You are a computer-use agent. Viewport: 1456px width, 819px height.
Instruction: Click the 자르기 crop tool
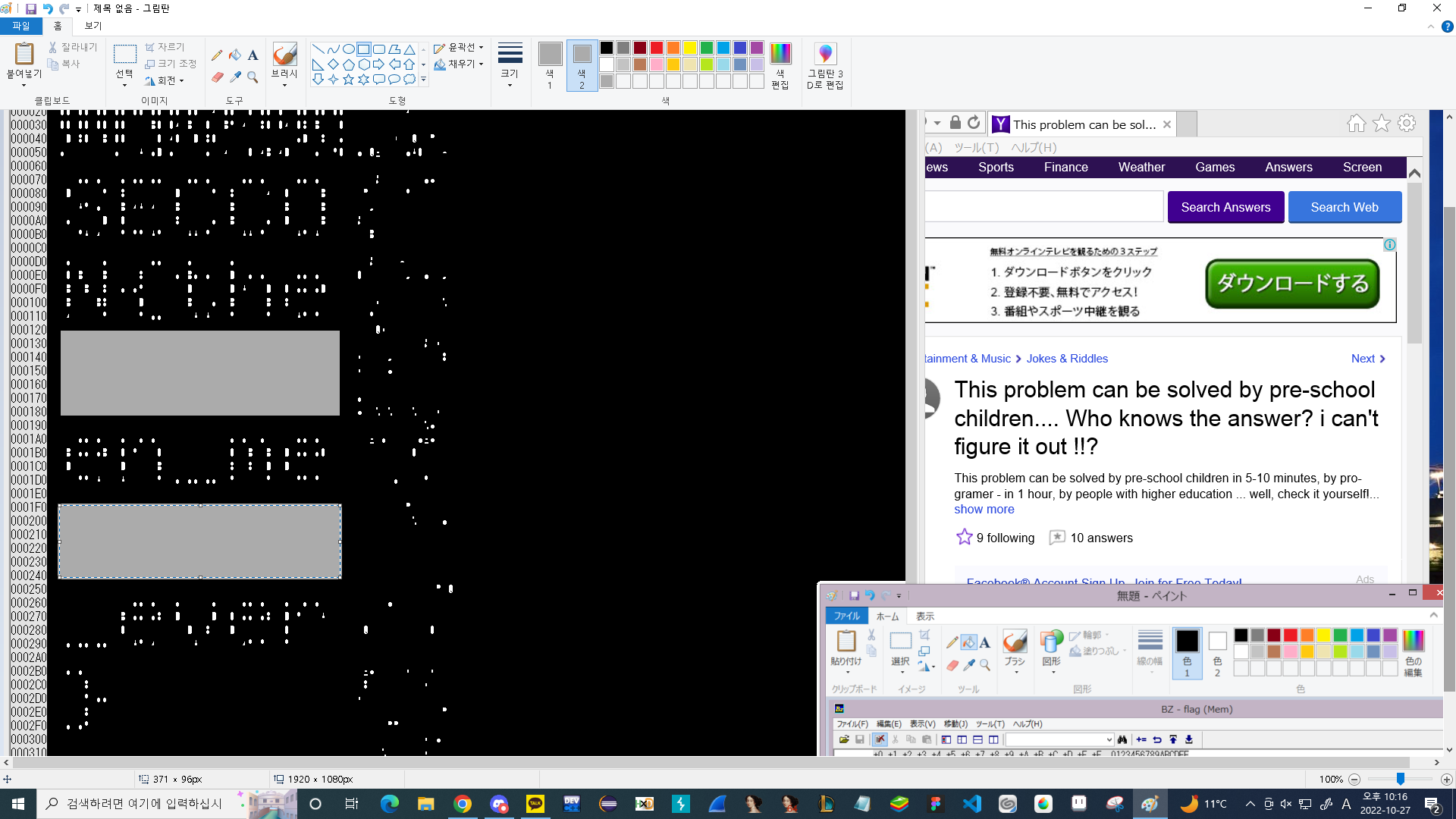pyautogui.click(x=165, y=47)
